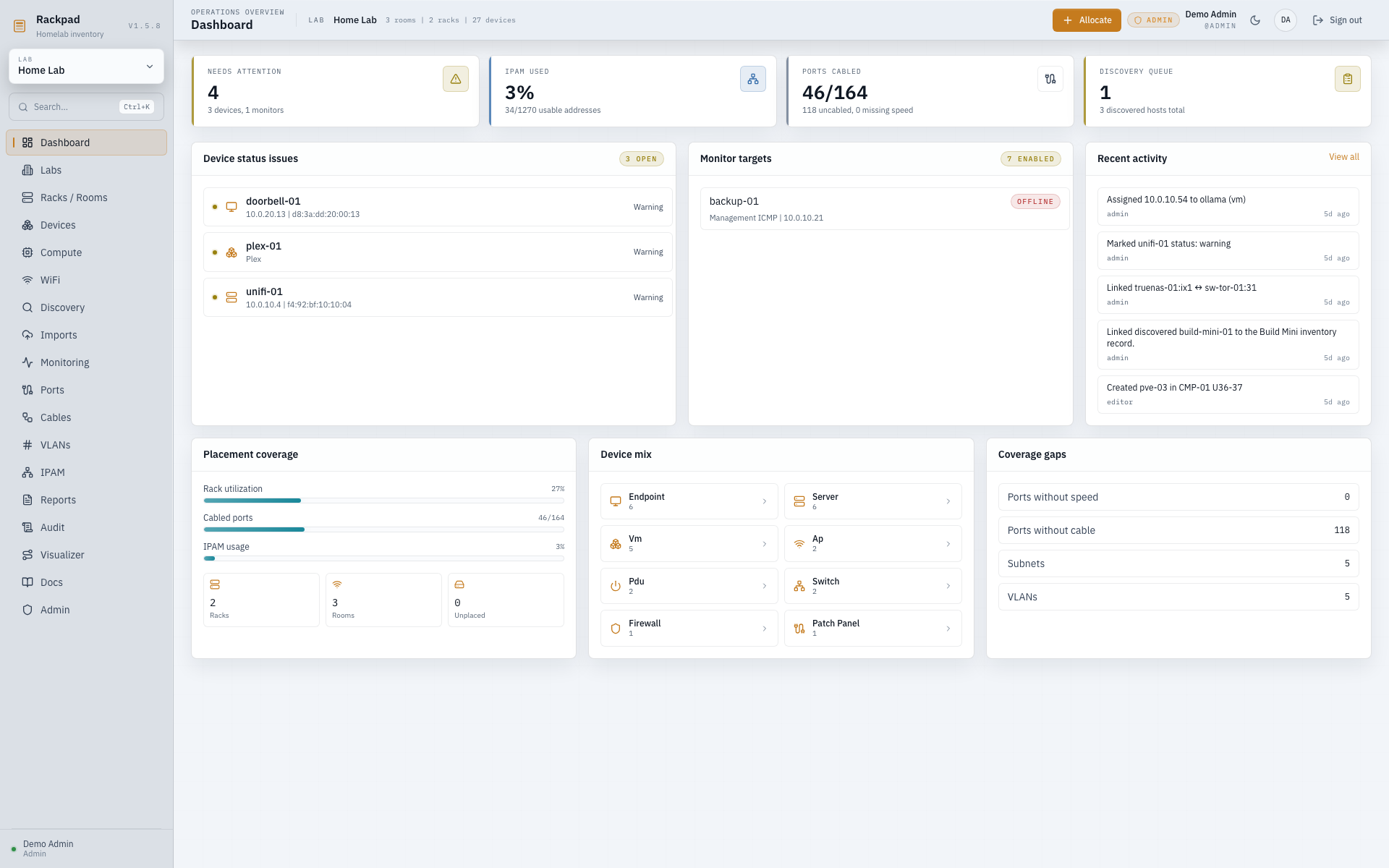The width and height of the screenshot is (1389, 868).
Task: Click 'Created pve-03 in CMP-01 U36-37' activity
Action: [1228, 394]
